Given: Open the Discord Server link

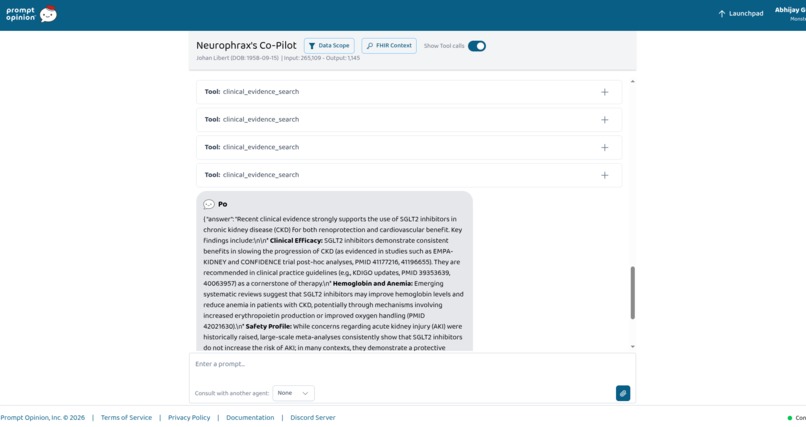Looking at the screenshot, I should (x=313, y=418).
